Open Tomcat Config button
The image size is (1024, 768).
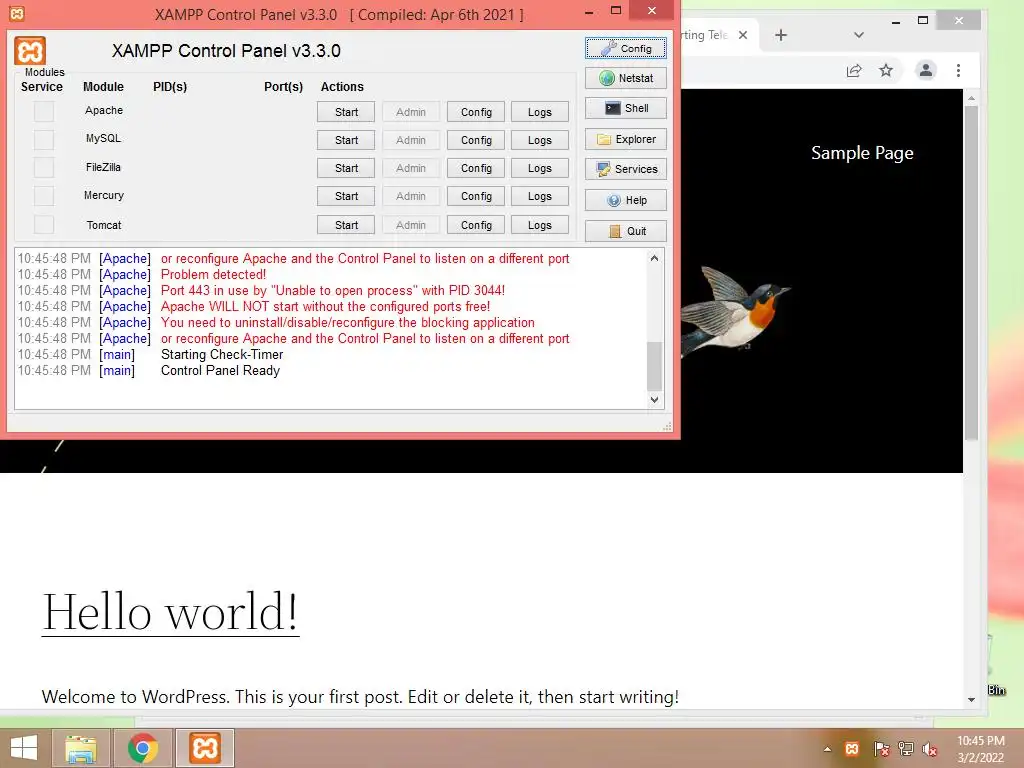point(476,225)
